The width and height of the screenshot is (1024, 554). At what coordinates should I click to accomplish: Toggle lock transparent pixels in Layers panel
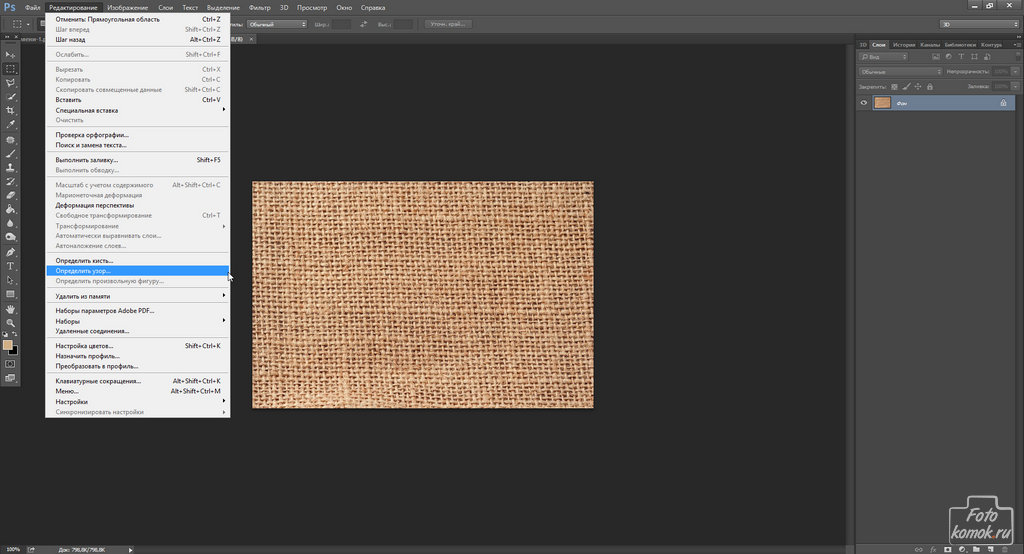896,86
